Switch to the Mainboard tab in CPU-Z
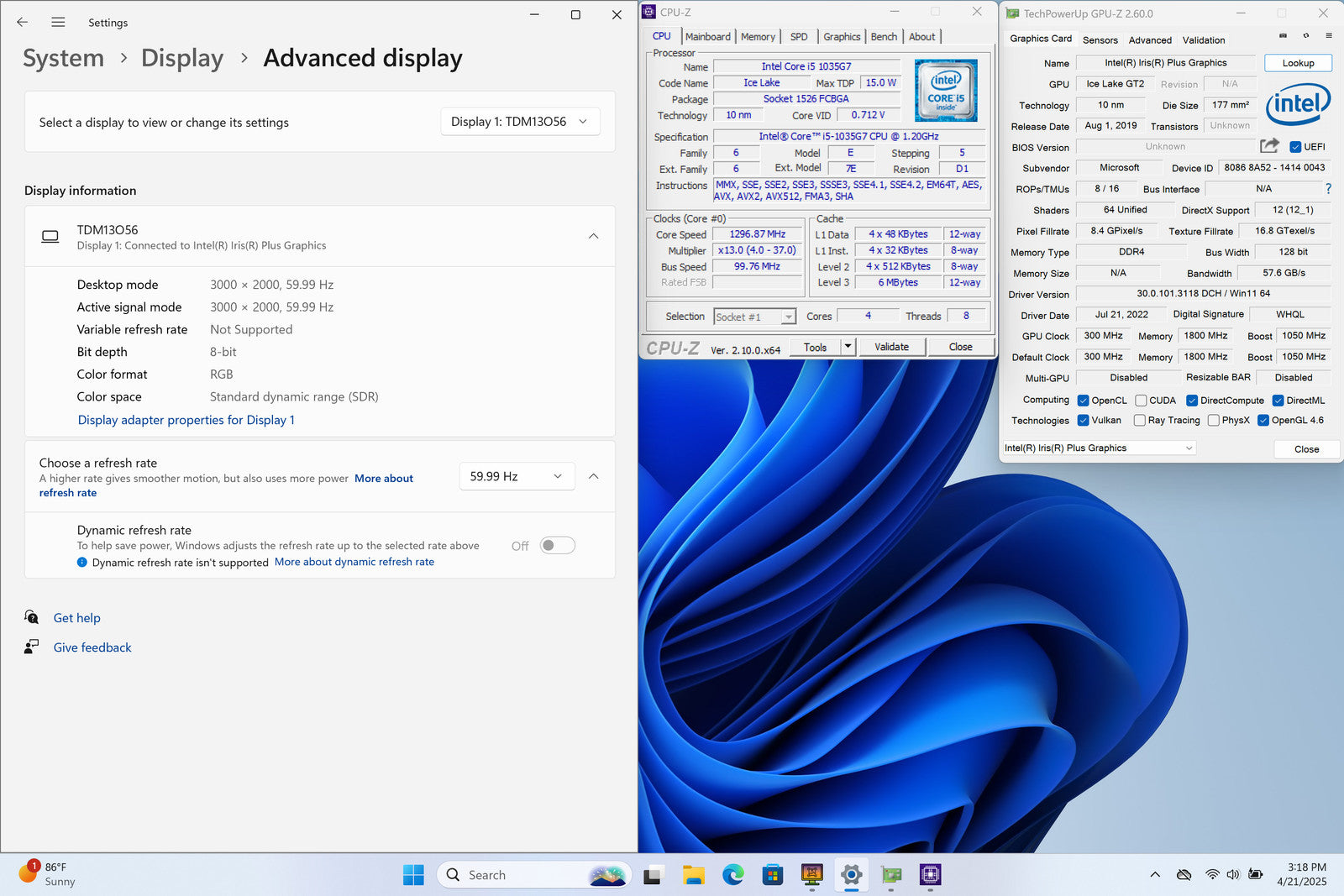 click(x=707, y=37)
